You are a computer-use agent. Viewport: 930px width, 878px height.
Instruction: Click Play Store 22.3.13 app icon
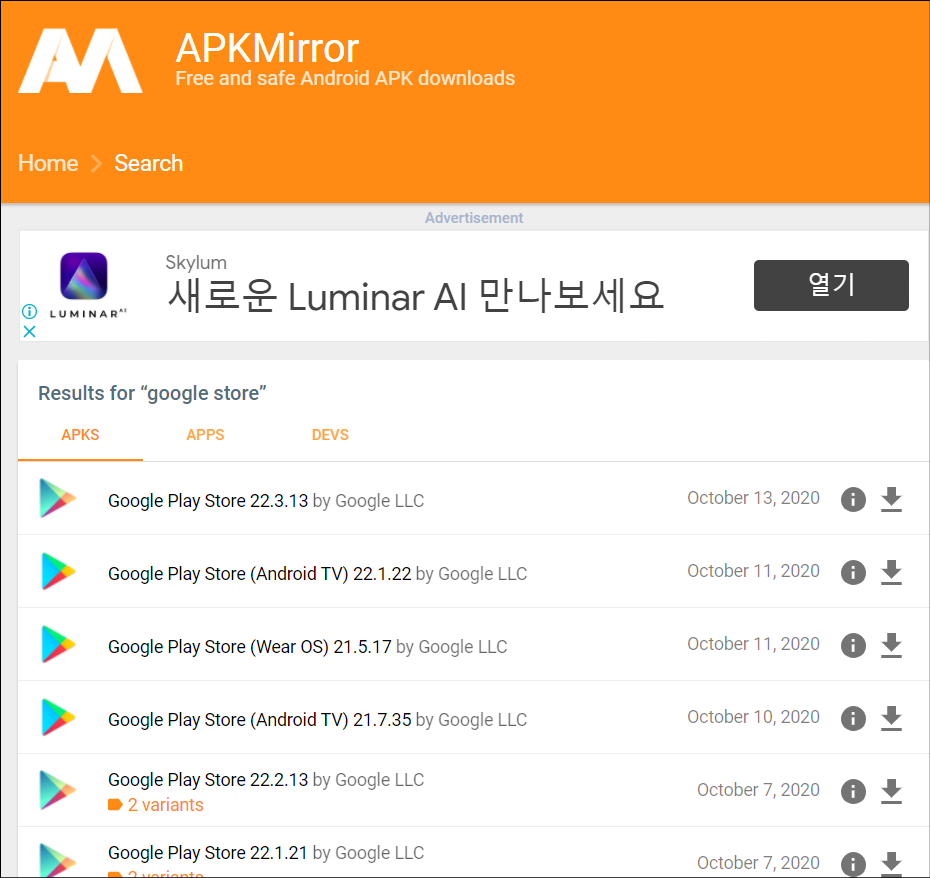point(58,498)
